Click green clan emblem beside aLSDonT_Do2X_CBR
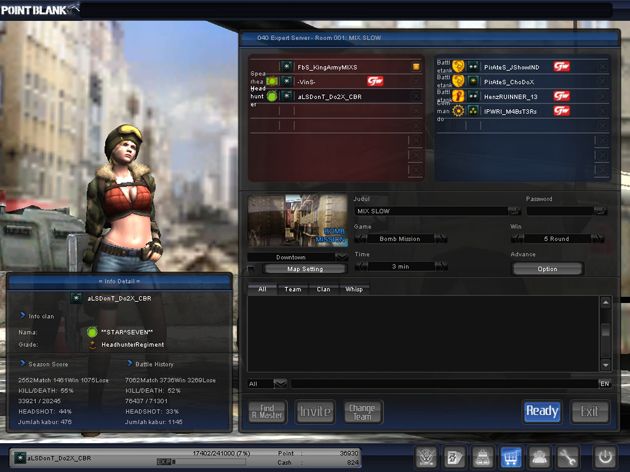Image resolution: width=630 pixels, height=472 pixels. 272,96
